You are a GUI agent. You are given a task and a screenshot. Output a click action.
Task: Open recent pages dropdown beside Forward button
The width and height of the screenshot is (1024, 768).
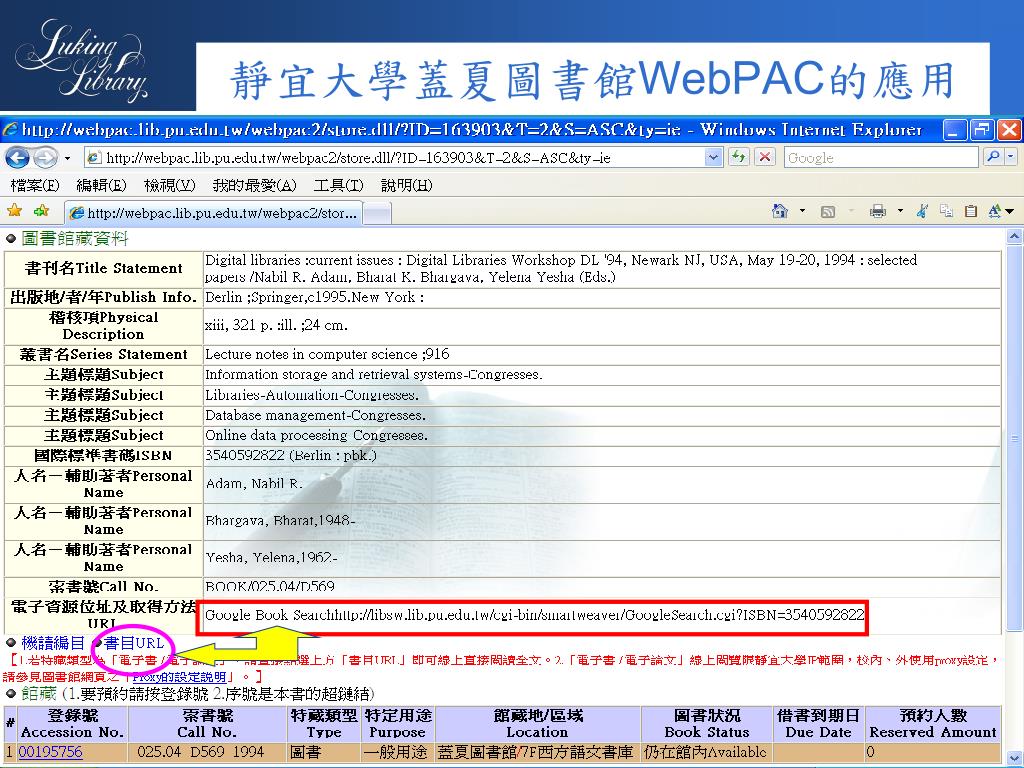click(67, 158)
